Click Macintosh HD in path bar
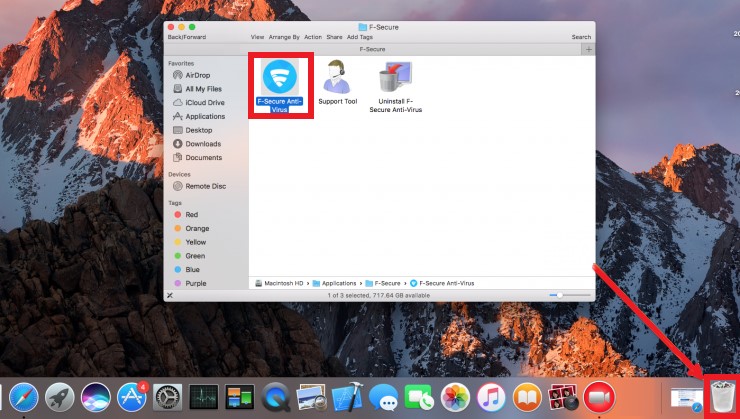Image resolution: width=740 pixels, height=419 pixels. pos(279,283)
